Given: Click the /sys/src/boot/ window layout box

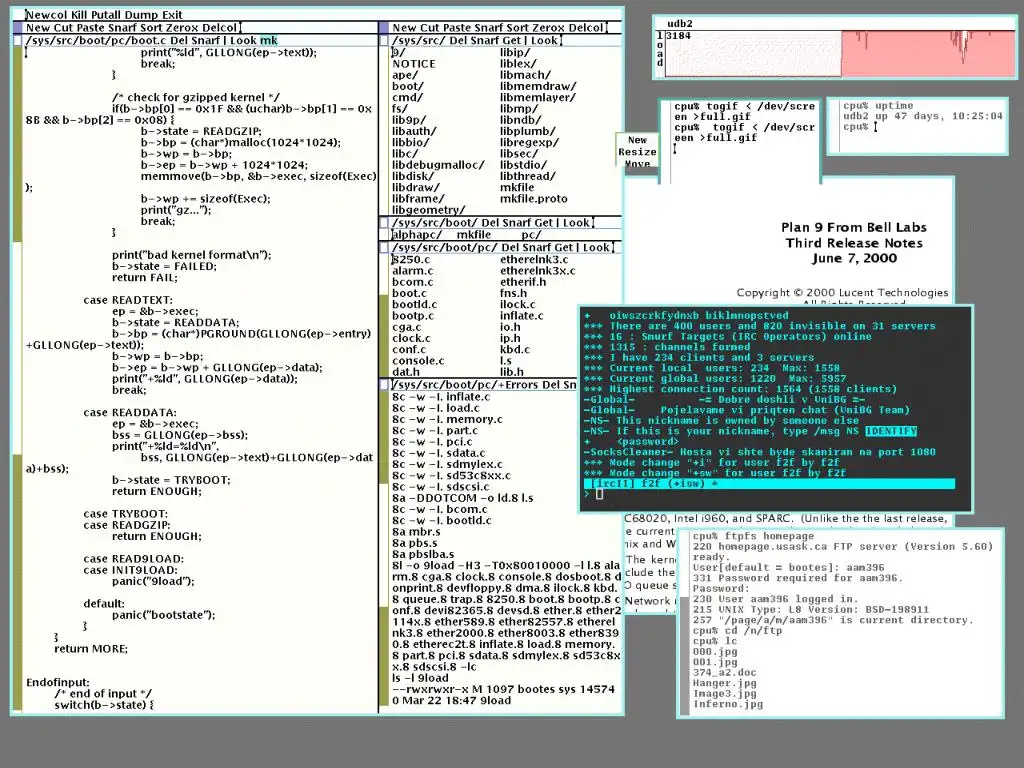Looking at the screenshot, I should click(x=385, y=223).
